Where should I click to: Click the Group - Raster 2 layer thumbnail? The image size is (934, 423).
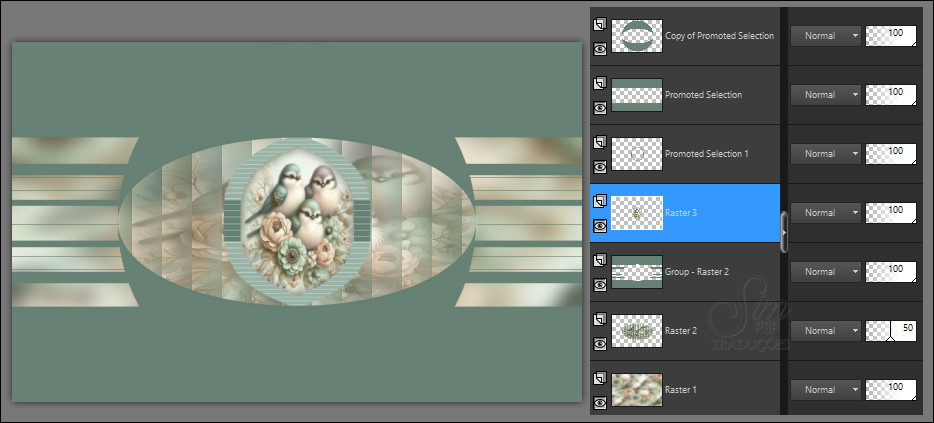pyautogui.click(x=636, y=272)
